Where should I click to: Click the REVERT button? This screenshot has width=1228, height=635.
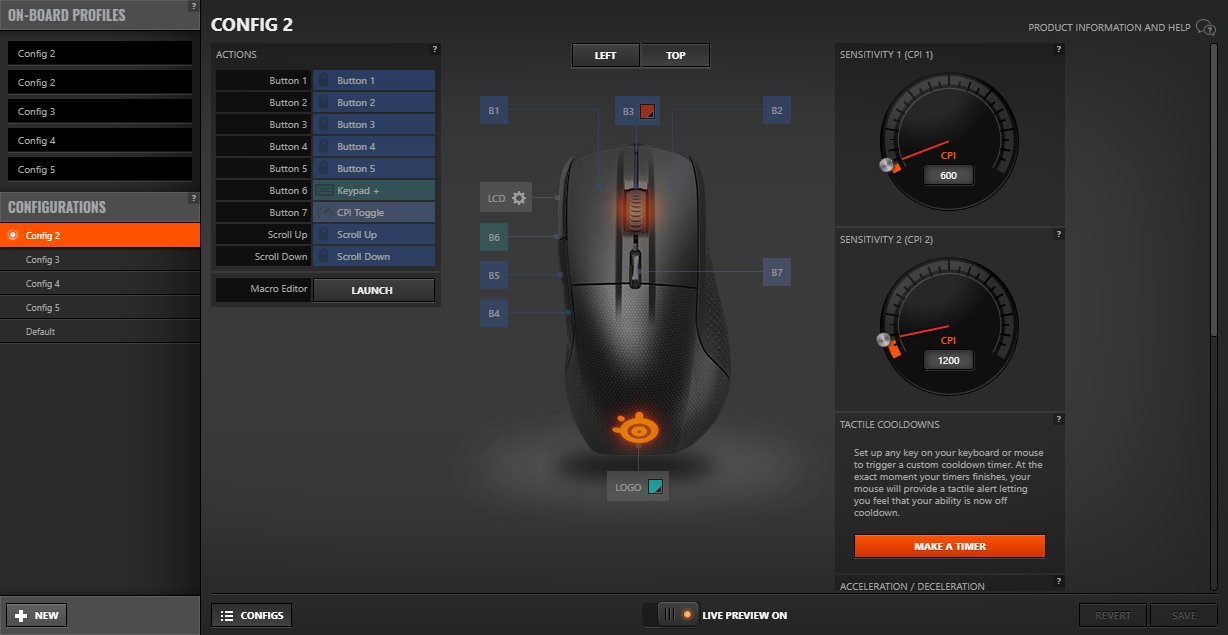(1113, 615)
